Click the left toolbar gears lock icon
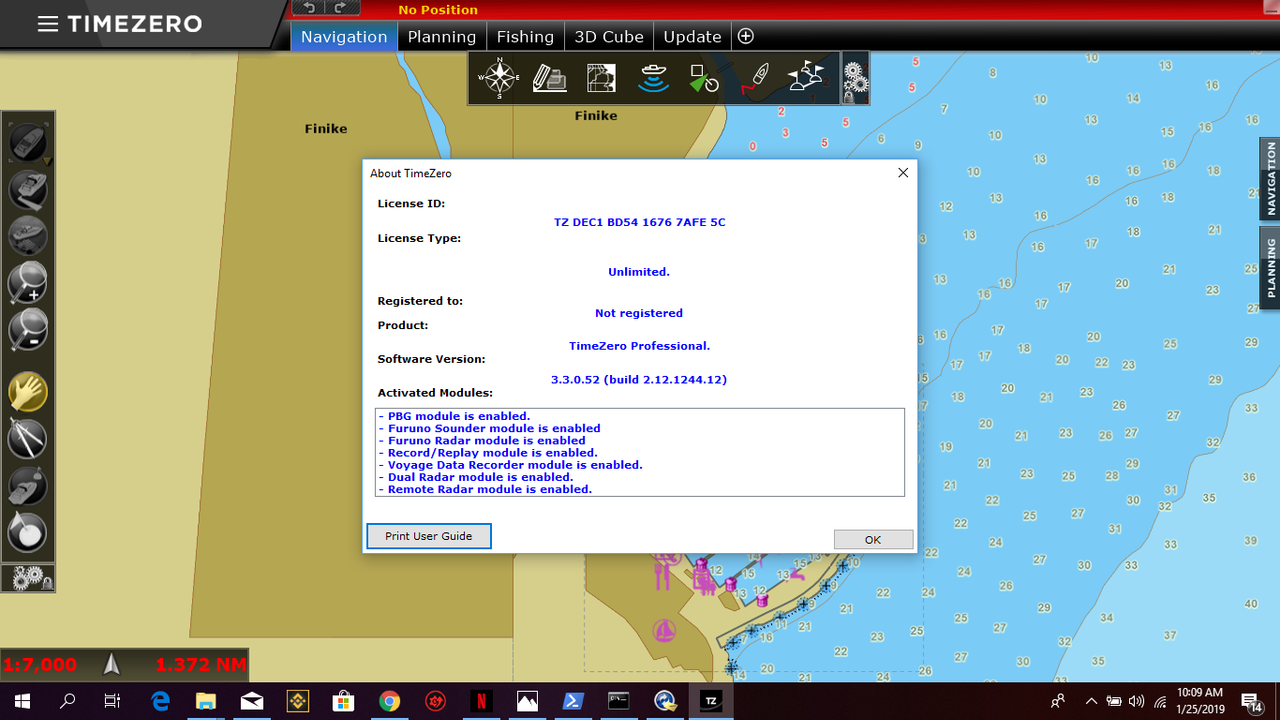The width and height of the screenshot is (1280, 720). tap(28, 577)
